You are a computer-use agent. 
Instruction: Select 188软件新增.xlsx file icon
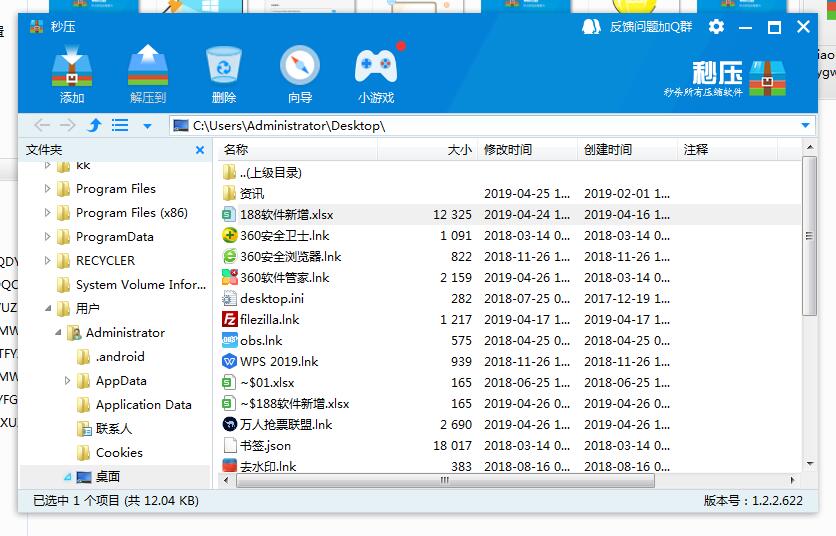coord(229,214)
